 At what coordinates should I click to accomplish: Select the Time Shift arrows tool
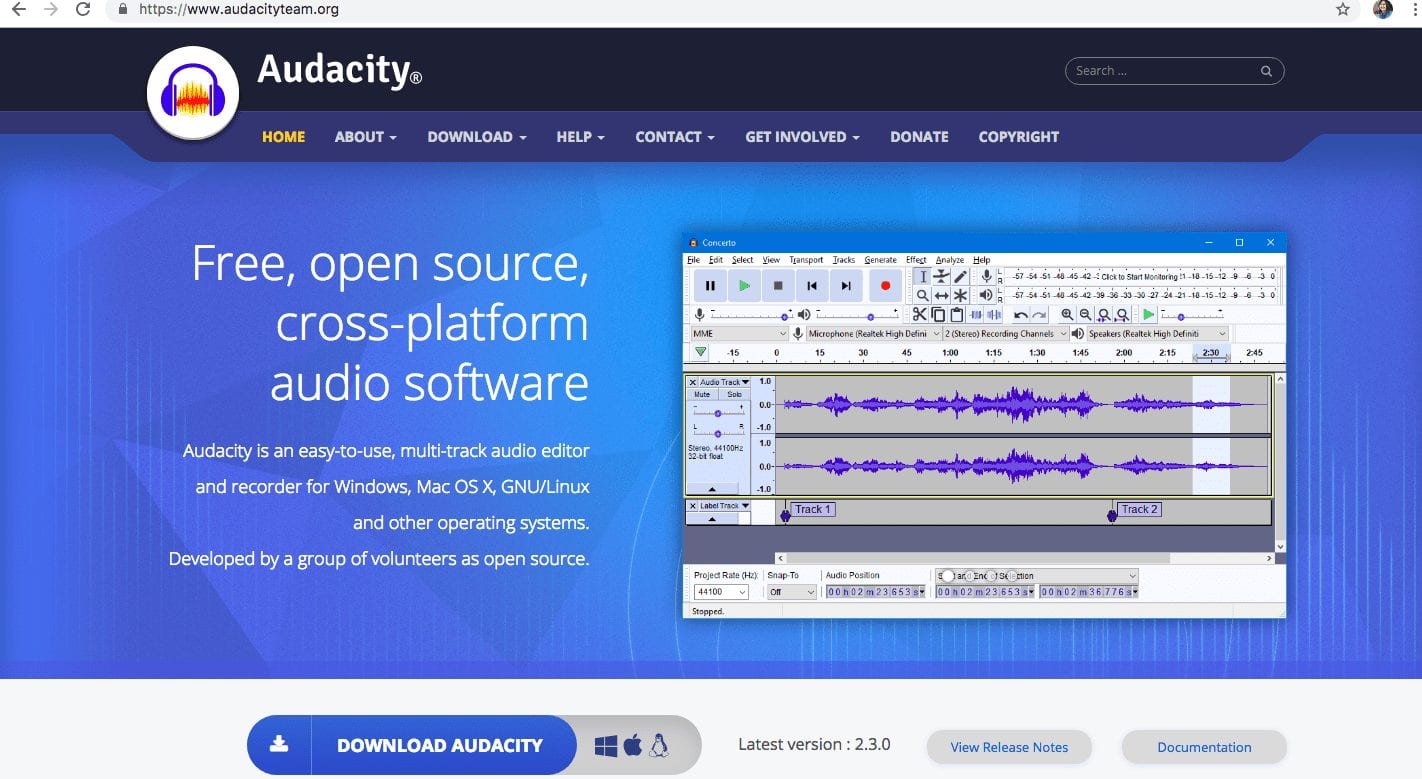click(941, 295)
